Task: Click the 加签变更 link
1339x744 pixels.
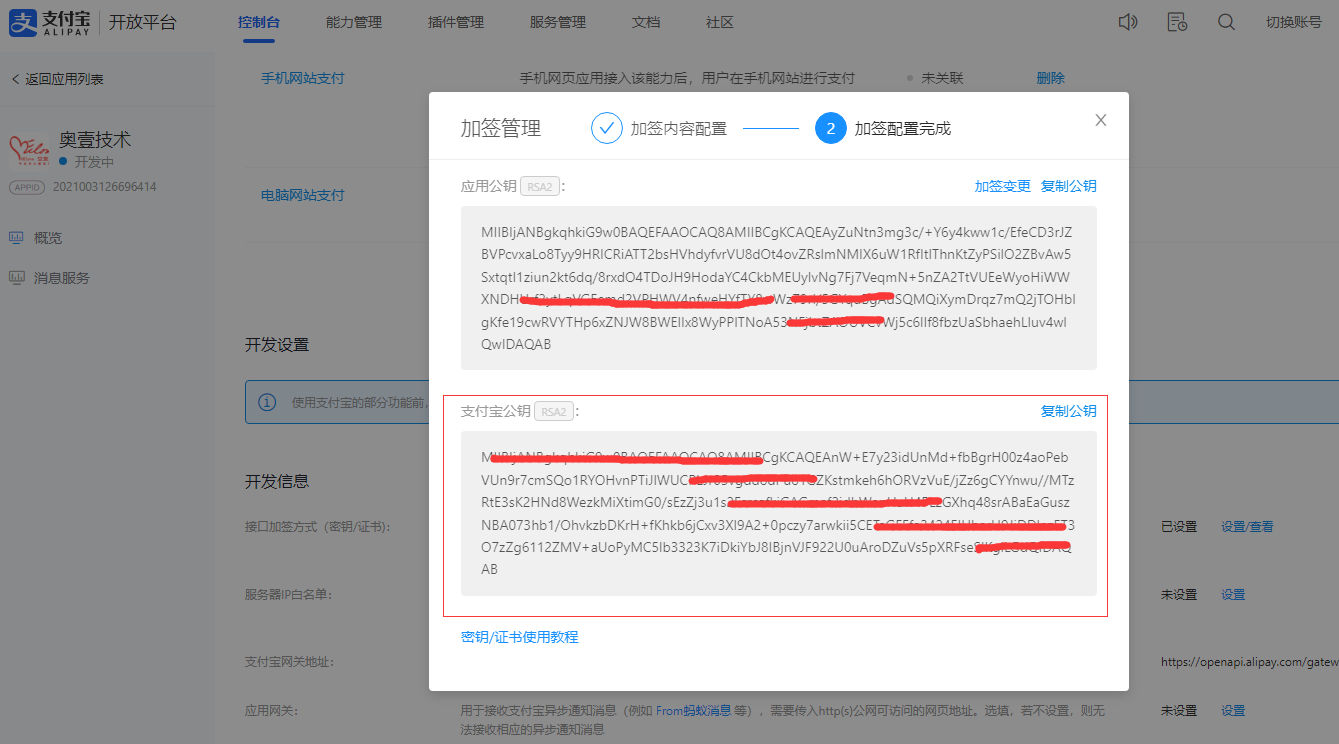Action: click(1002, 186)
